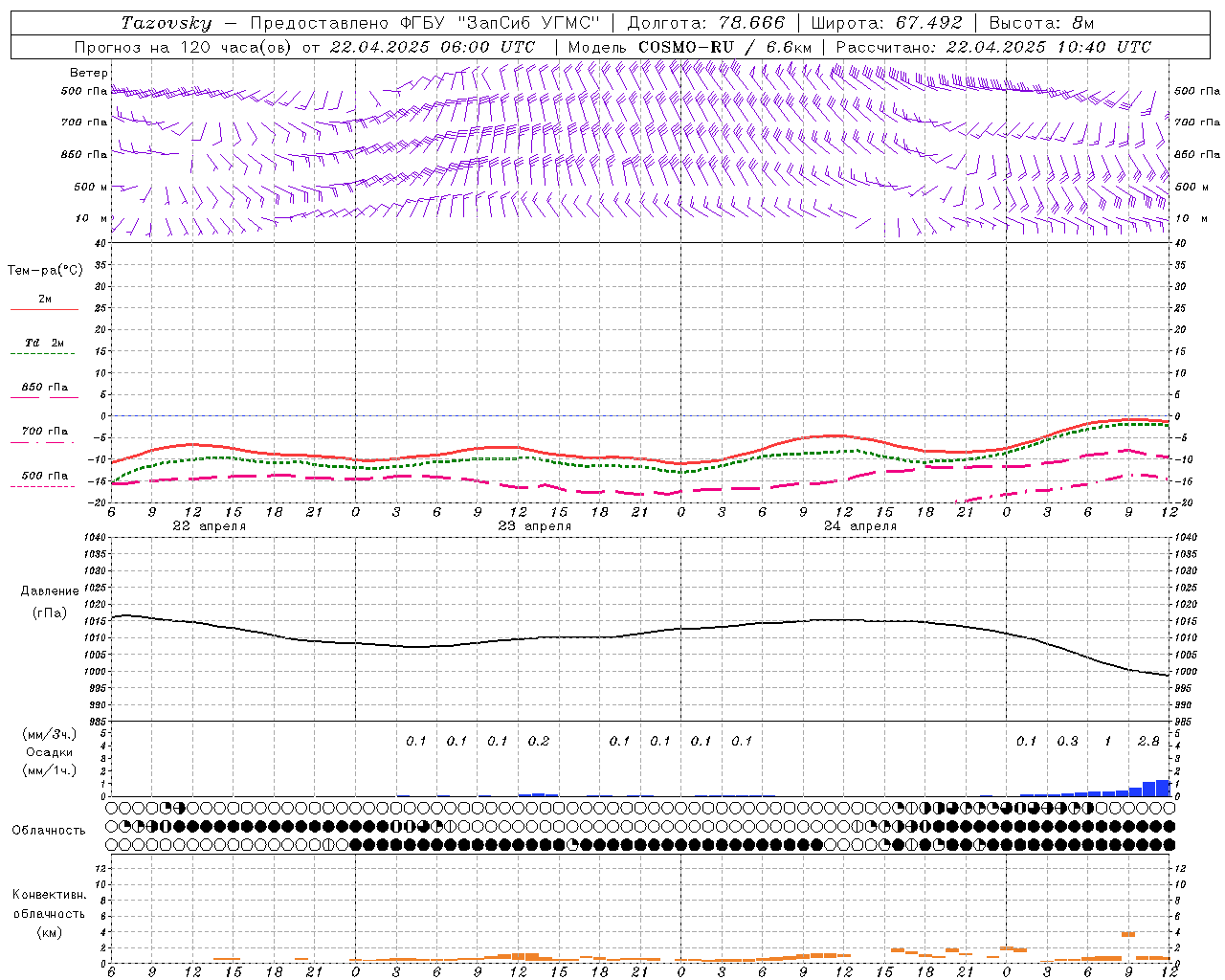Image resolution: width=1225 pixels, height=980 pixels.
Task: Click the 500 гПа temperature legend entry
Action: pos(45,475)
